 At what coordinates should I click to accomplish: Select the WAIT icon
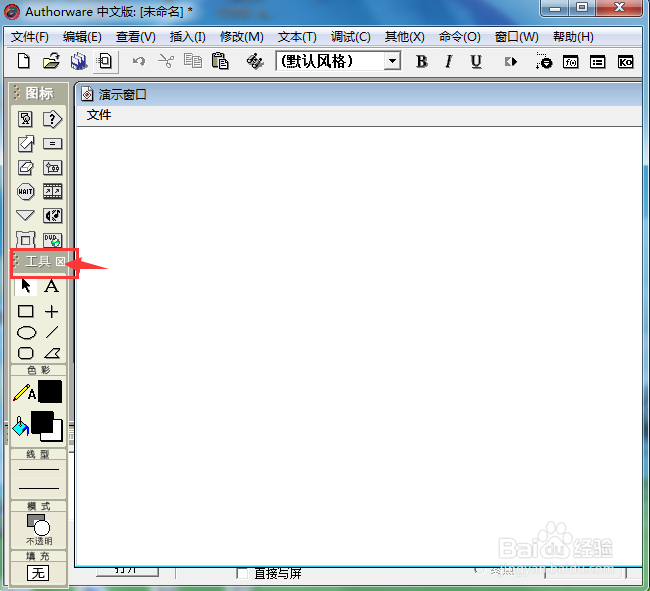pyautogui.click(x=25, y=191)
